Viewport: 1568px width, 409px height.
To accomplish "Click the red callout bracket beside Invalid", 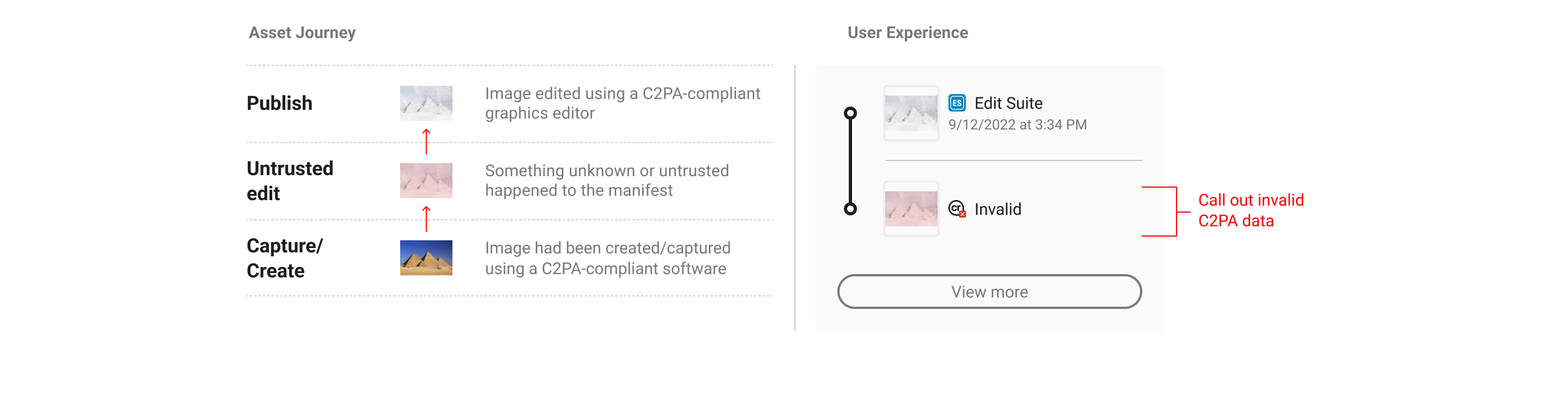I will pos(1166,212).
